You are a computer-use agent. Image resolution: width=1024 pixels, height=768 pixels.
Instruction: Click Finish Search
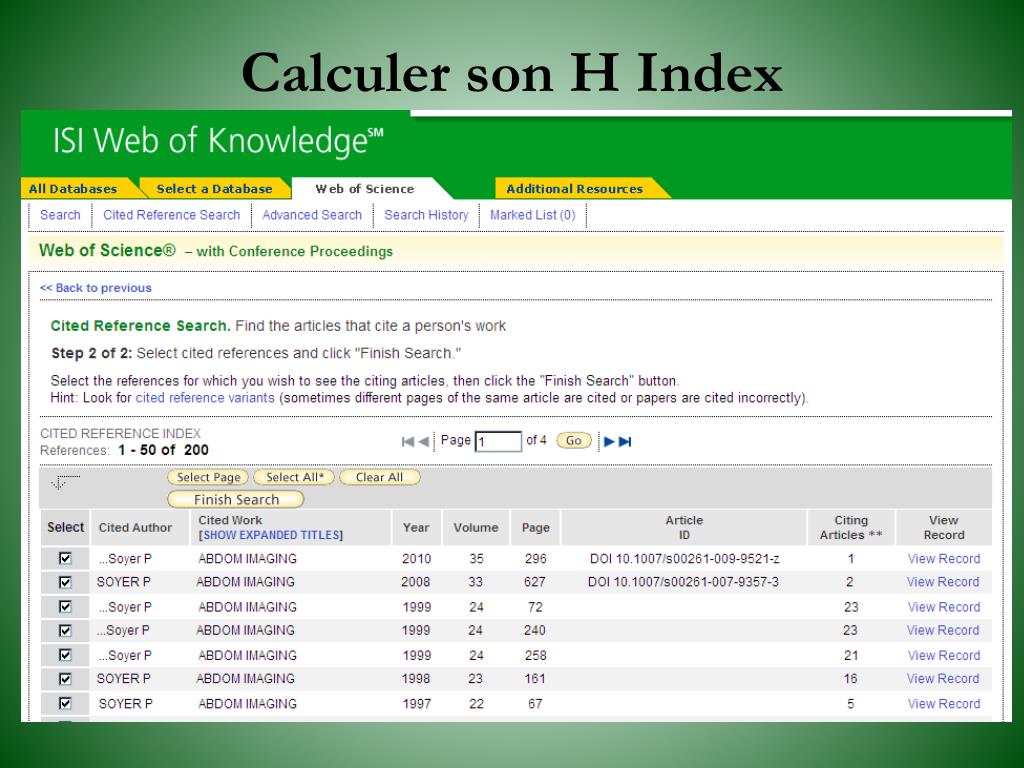[x=236, y=500]
